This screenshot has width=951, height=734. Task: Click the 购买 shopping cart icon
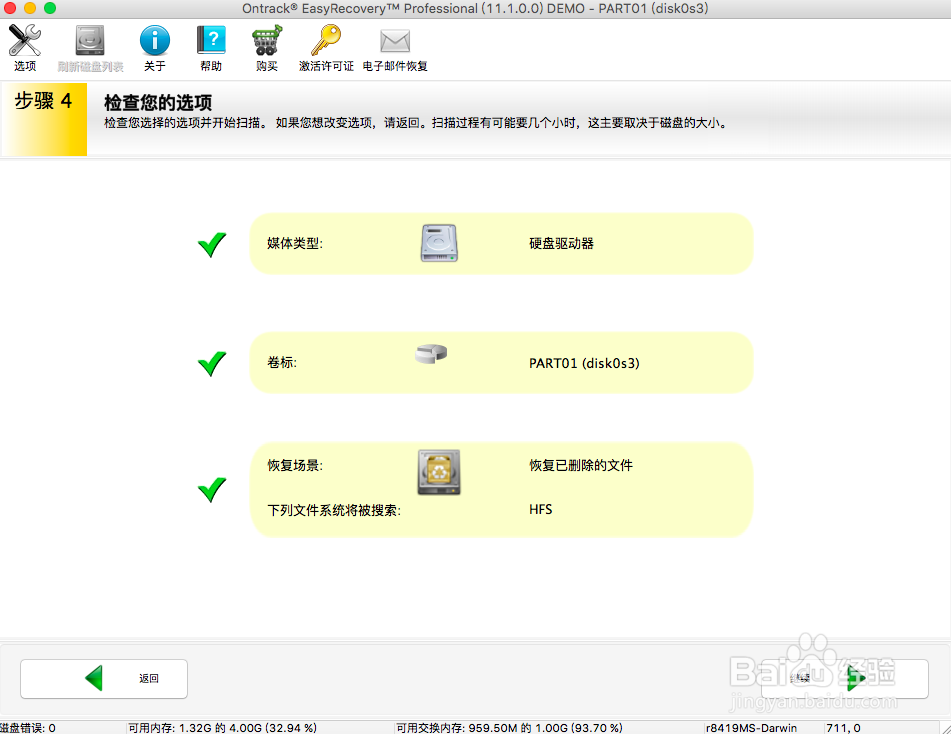[267, 41]
